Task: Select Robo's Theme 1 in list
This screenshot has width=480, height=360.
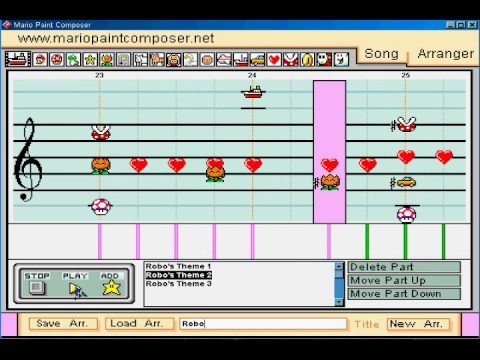Action: [178, 266]
